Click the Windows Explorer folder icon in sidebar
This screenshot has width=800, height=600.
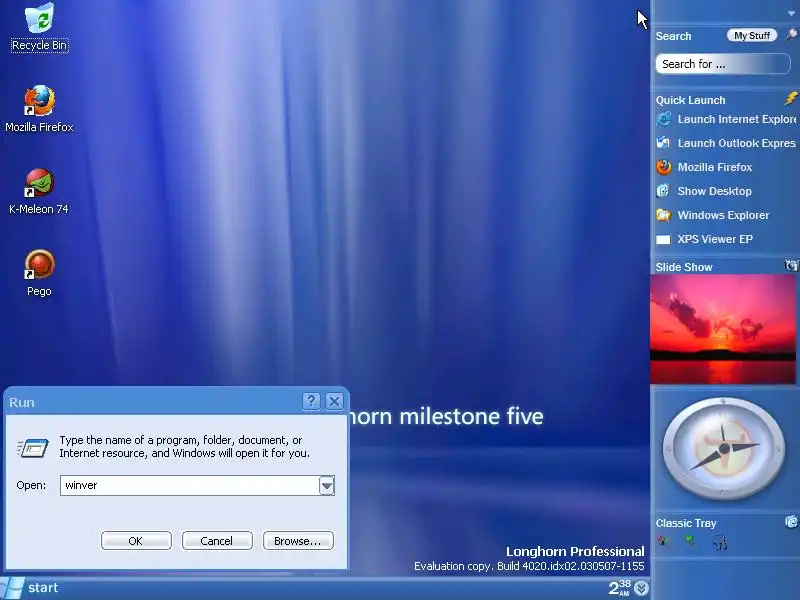point(664,215)
